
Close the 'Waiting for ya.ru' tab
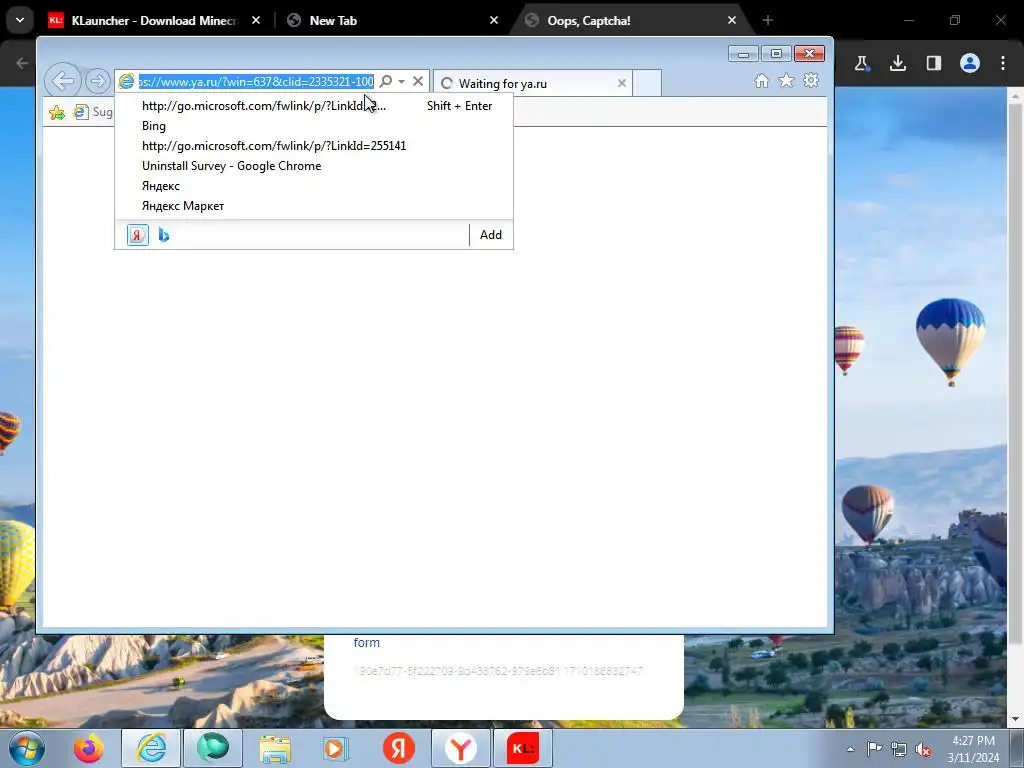pos(622,83)
